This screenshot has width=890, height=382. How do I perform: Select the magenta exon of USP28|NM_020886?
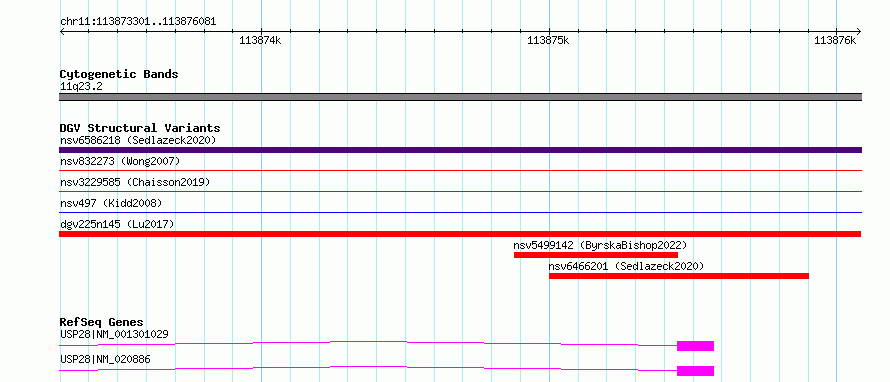[695, 371]
